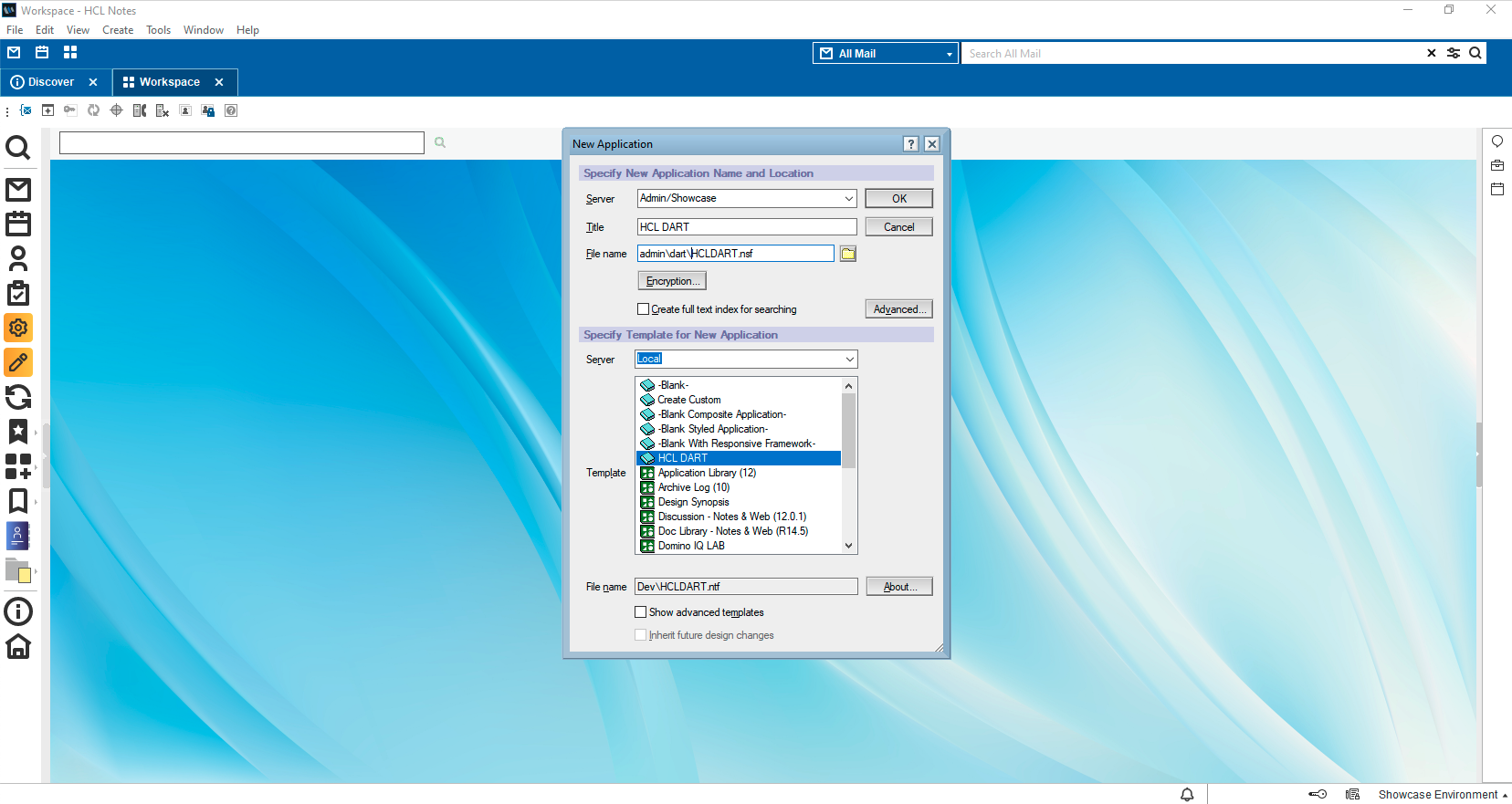Viewport: 1512px width, 804px height.
Task: Open Calendar in the left sidebar
Action: point(18,224)
